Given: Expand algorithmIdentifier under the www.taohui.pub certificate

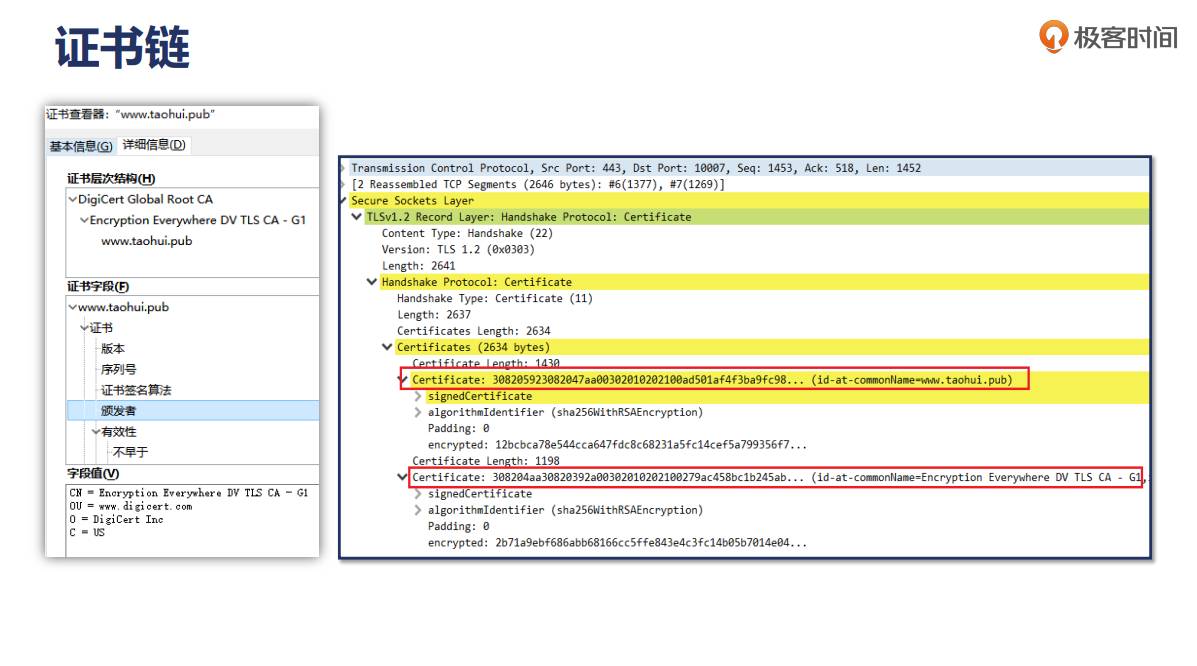Looking at the screenshot, I should click(x=418, y=412).
